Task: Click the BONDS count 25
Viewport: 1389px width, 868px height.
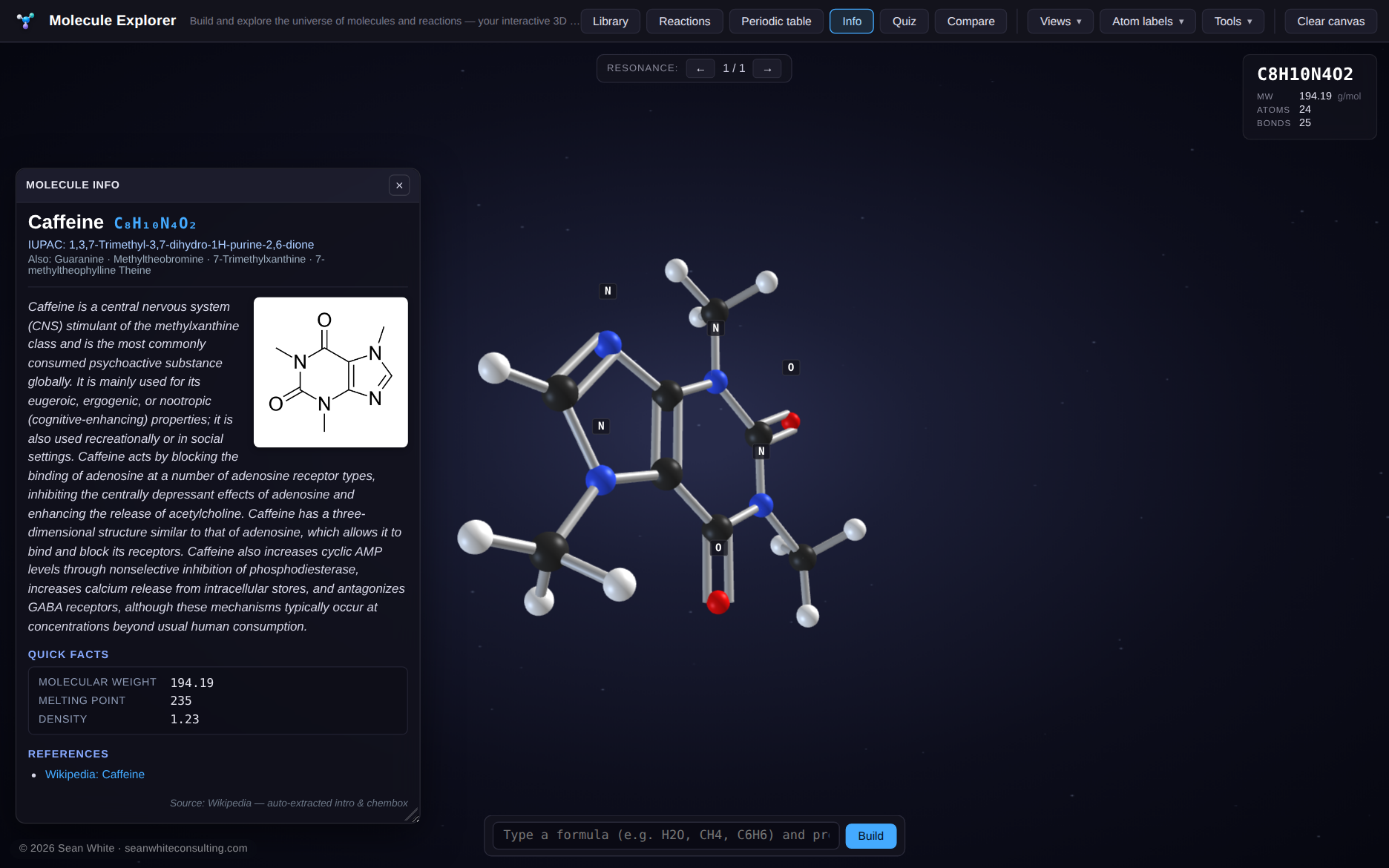Action: coord(1305,123)
